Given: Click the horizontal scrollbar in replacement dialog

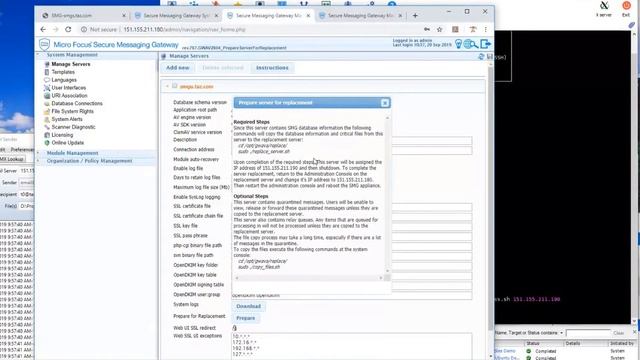Looking at the screenshot, I should pyautogui.click(x=309, y=278).
